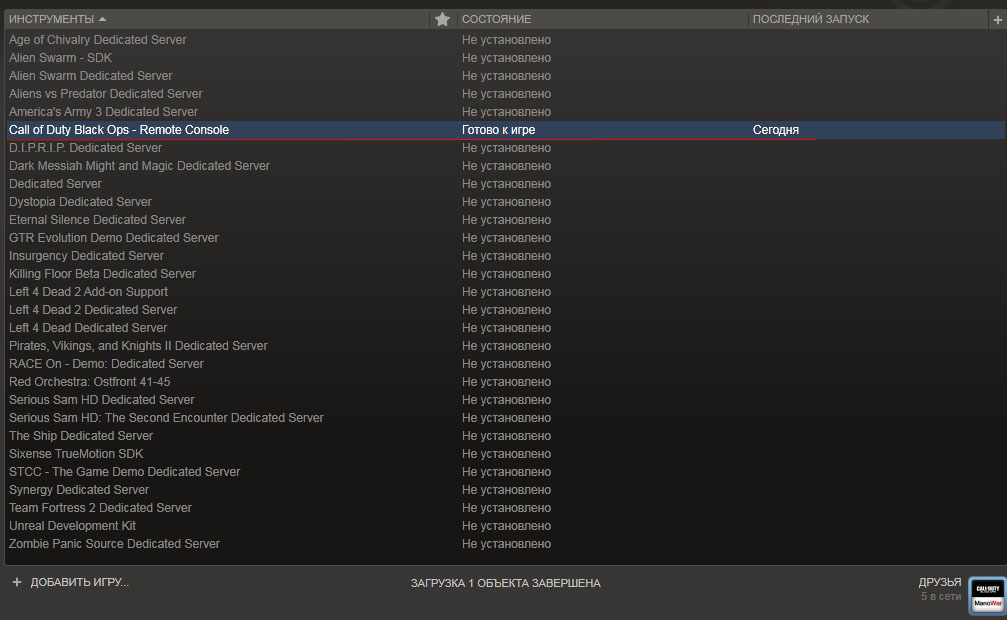1007x620 pixels.
Task: Select Unreal Development Kit
Action: coord(73,526)
